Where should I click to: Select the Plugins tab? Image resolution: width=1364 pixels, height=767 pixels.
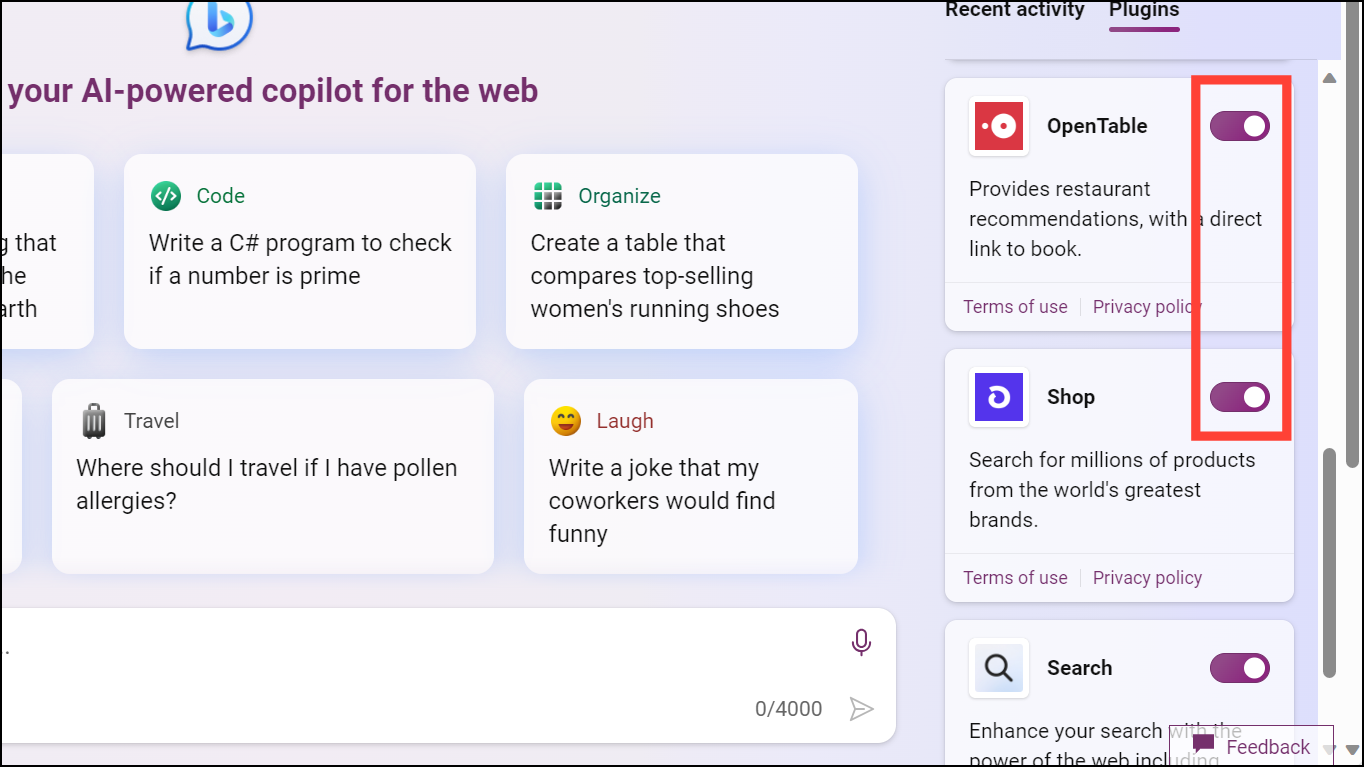pos(1144,11)
